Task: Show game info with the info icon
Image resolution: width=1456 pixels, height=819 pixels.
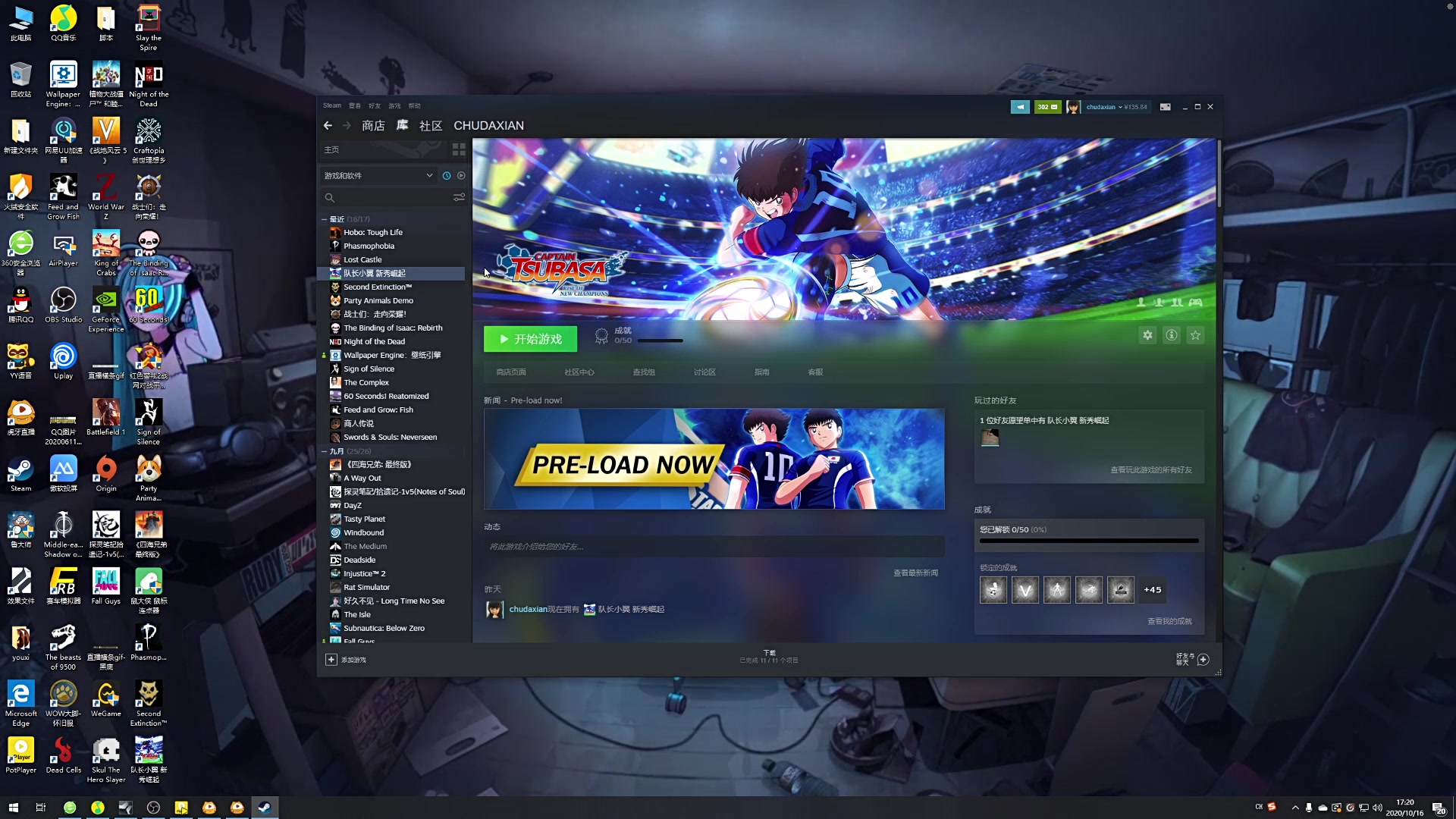Action: pos(1172,335)
